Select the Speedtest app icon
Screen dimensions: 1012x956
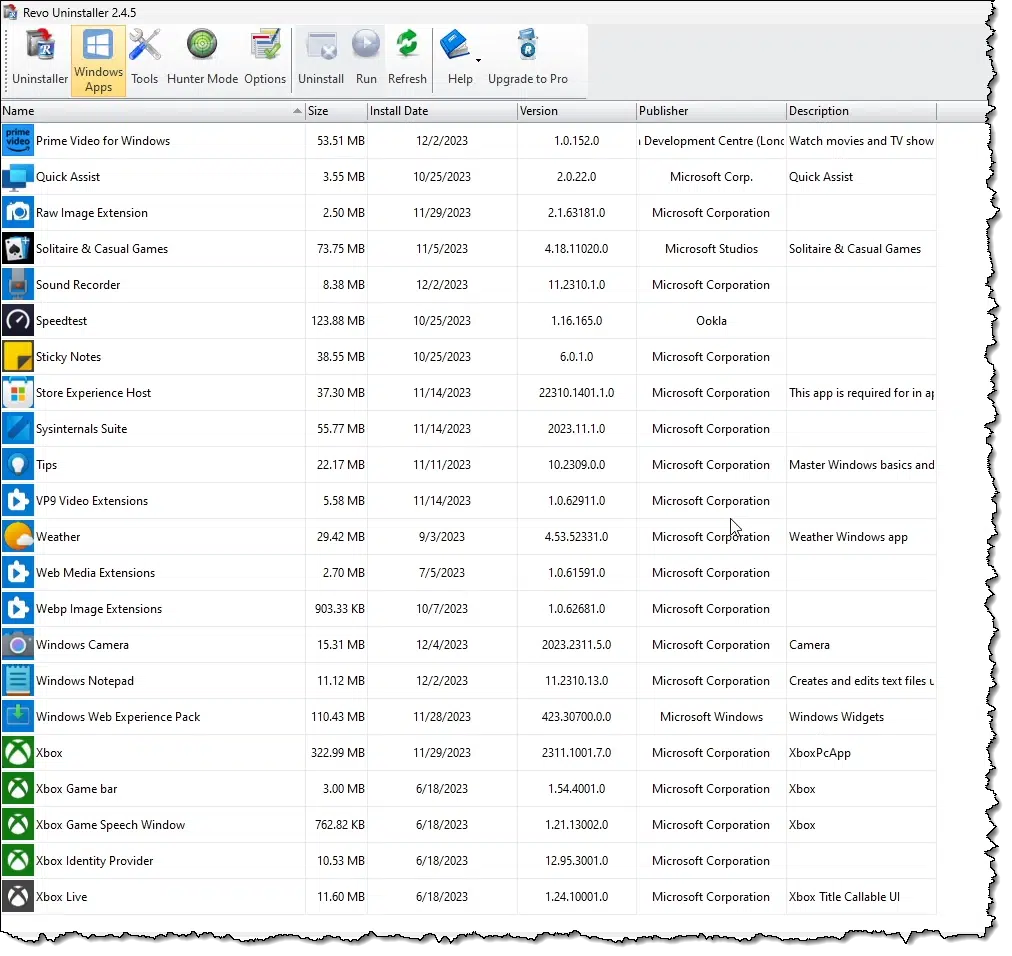[18, 321]
